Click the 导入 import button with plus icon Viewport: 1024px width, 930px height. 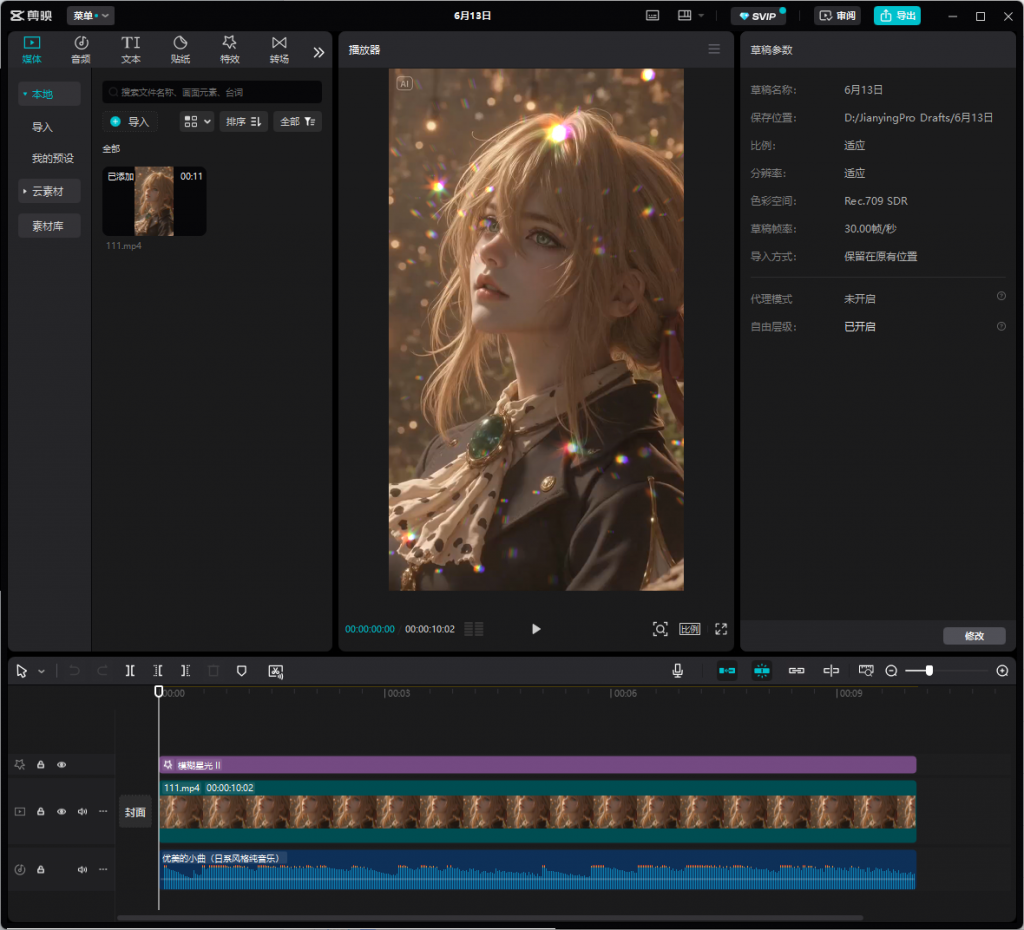130,121
